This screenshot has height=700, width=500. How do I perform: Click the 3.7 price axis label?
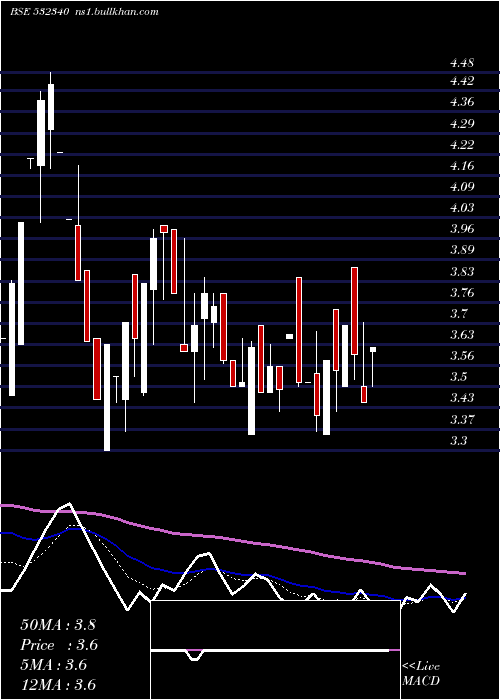click(x=458, y=313)
